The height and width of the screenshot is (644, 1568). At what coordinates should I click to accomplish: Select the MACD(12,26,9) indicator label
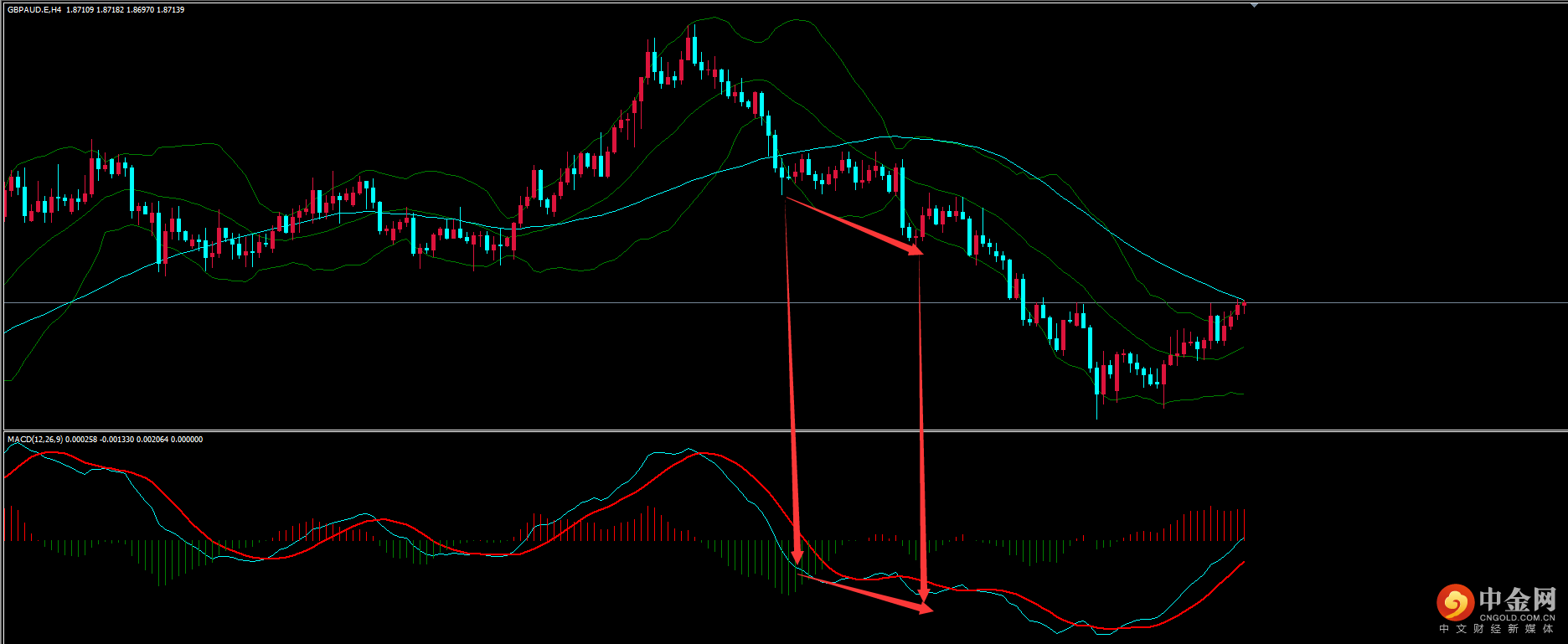click(x=34, y=440)
